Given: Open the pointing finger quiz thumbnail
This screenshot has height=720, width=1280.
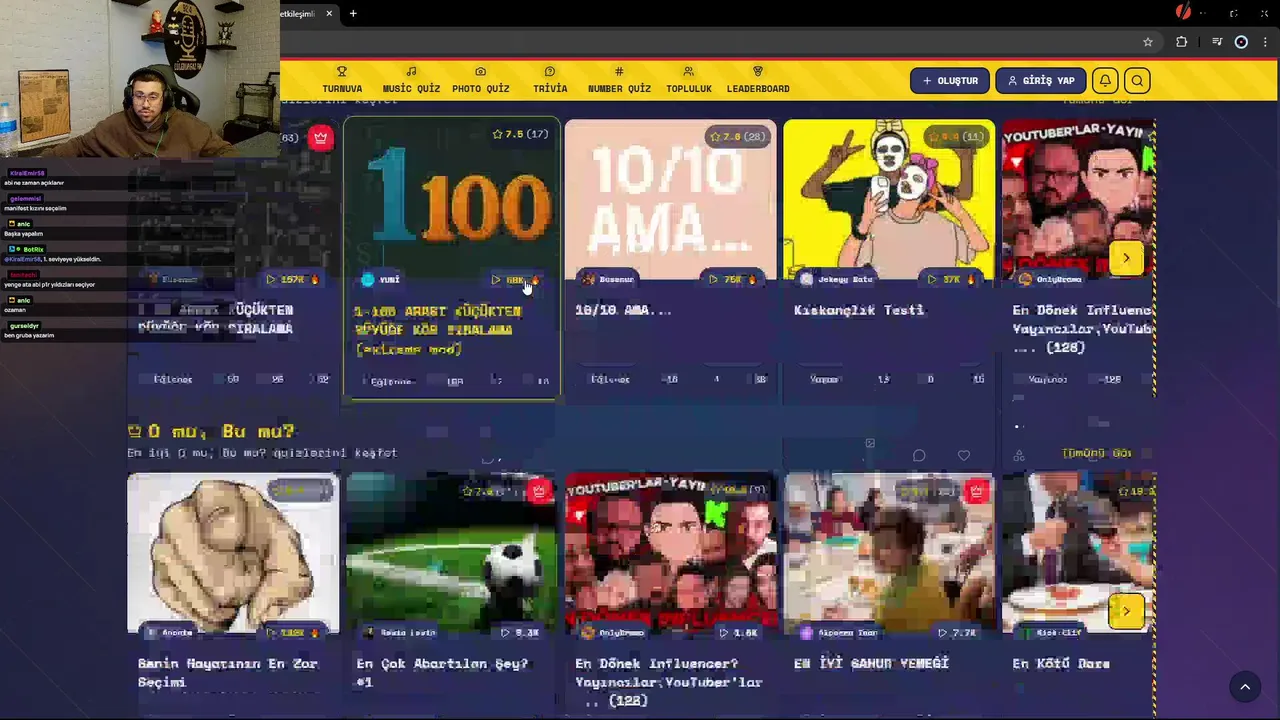Looking at the screenshot, I should pos(233,555).
